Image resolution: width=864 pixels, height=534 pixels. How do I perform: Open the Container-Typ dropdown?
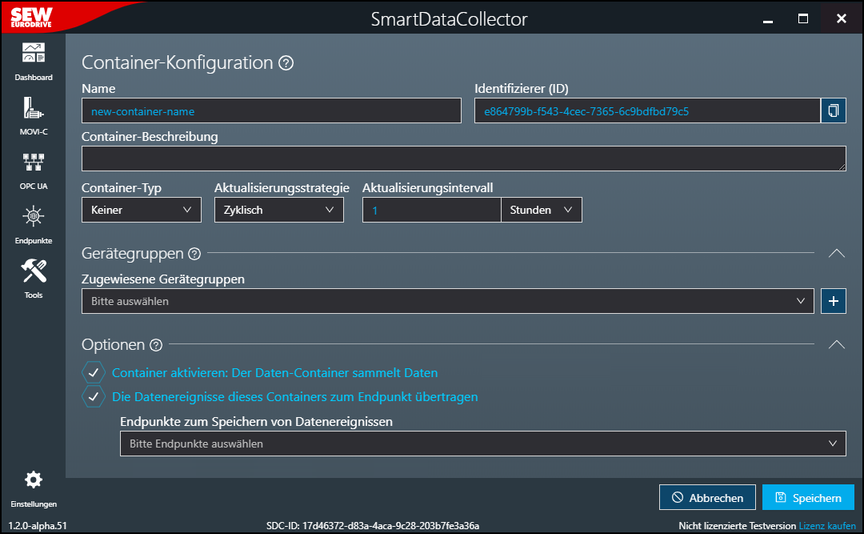pos(141,210)
